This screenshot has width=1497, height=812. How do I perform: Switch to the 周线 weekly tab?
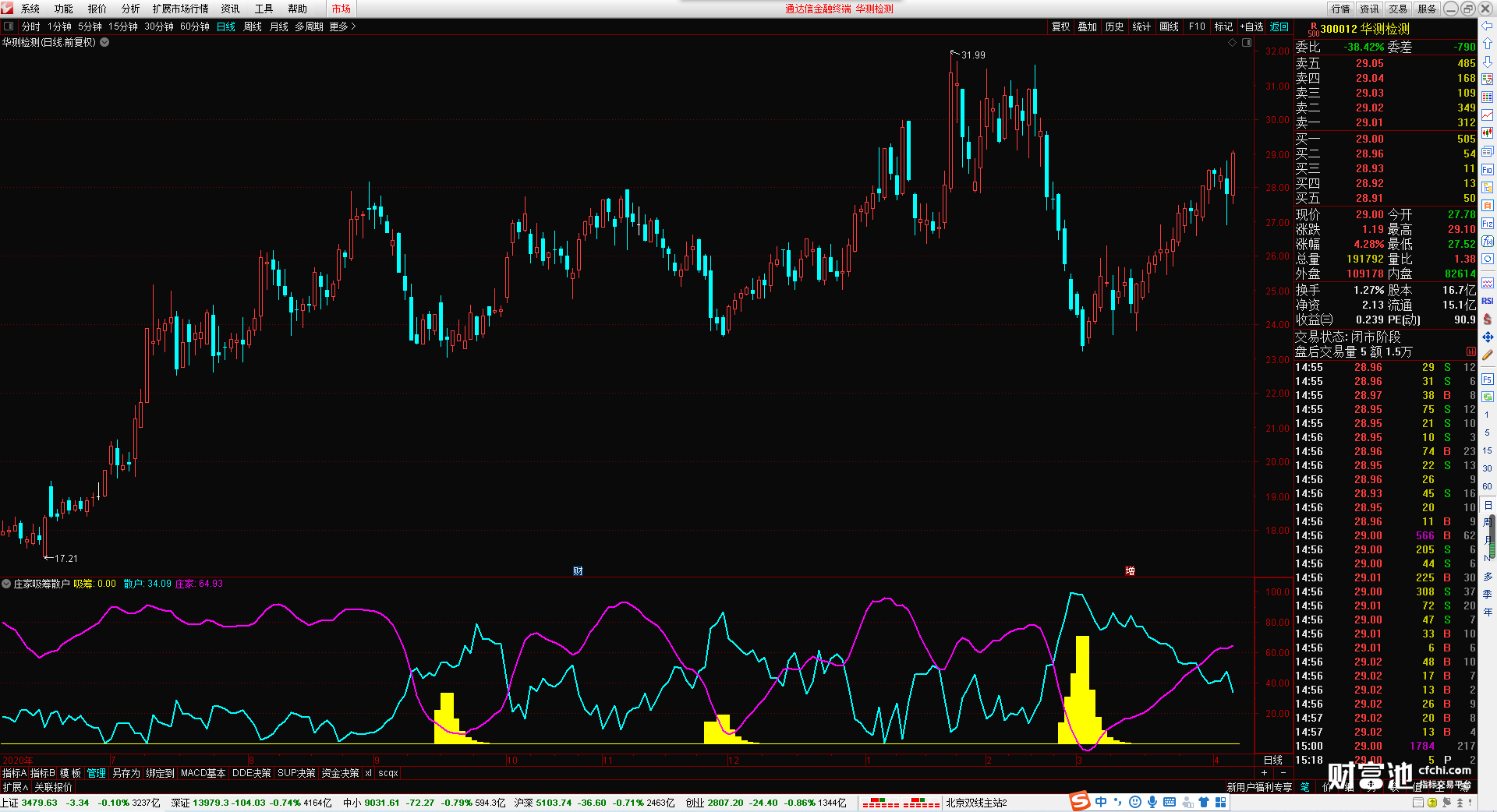[253, 26]
